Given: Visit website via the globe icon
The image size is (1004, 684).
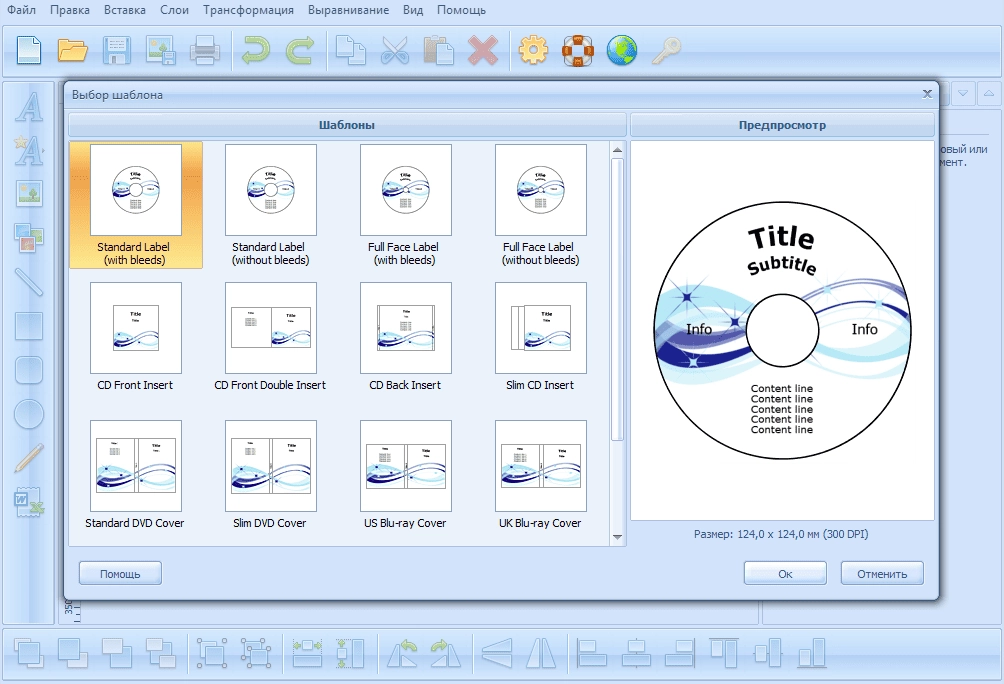Looking at the screenshot, I should tap(622, 50).
